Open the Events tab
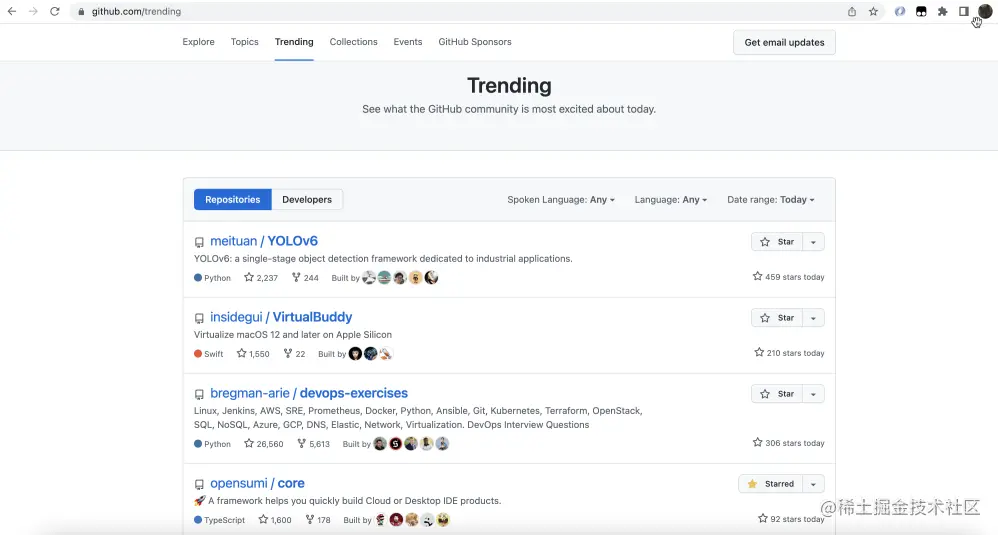The image size is (998, 535). pyautogui.click(x=407, y=41)
